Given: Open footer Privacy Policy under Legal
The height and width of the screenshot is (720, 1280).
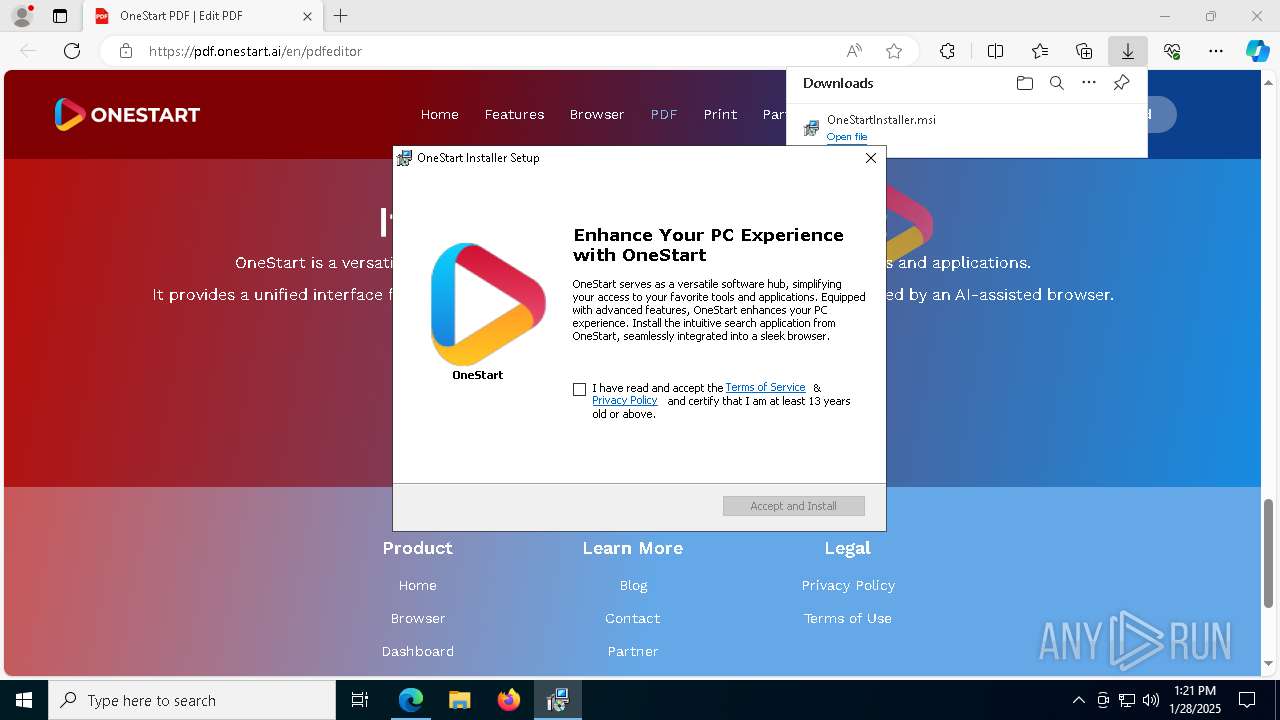Looking at the screenshot, I should pos(848,585).
